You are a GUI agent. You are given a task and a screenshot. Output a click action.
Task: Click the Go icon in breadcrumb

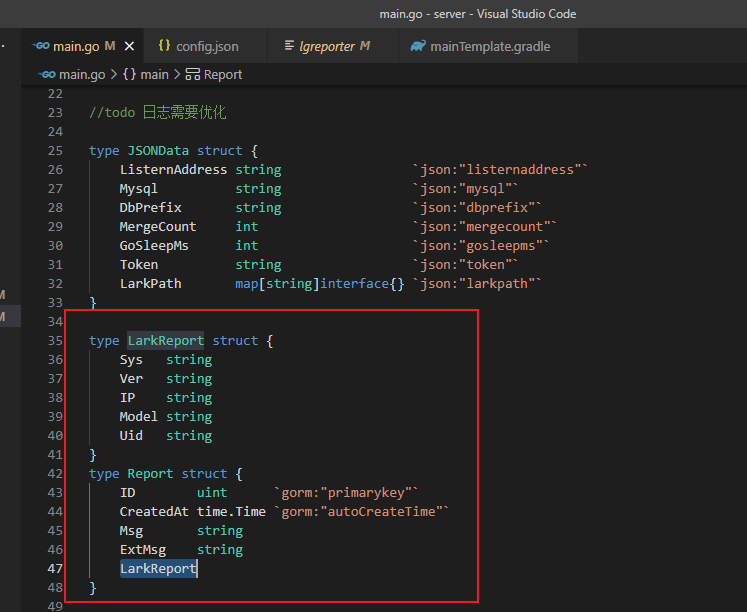(47, 75)
